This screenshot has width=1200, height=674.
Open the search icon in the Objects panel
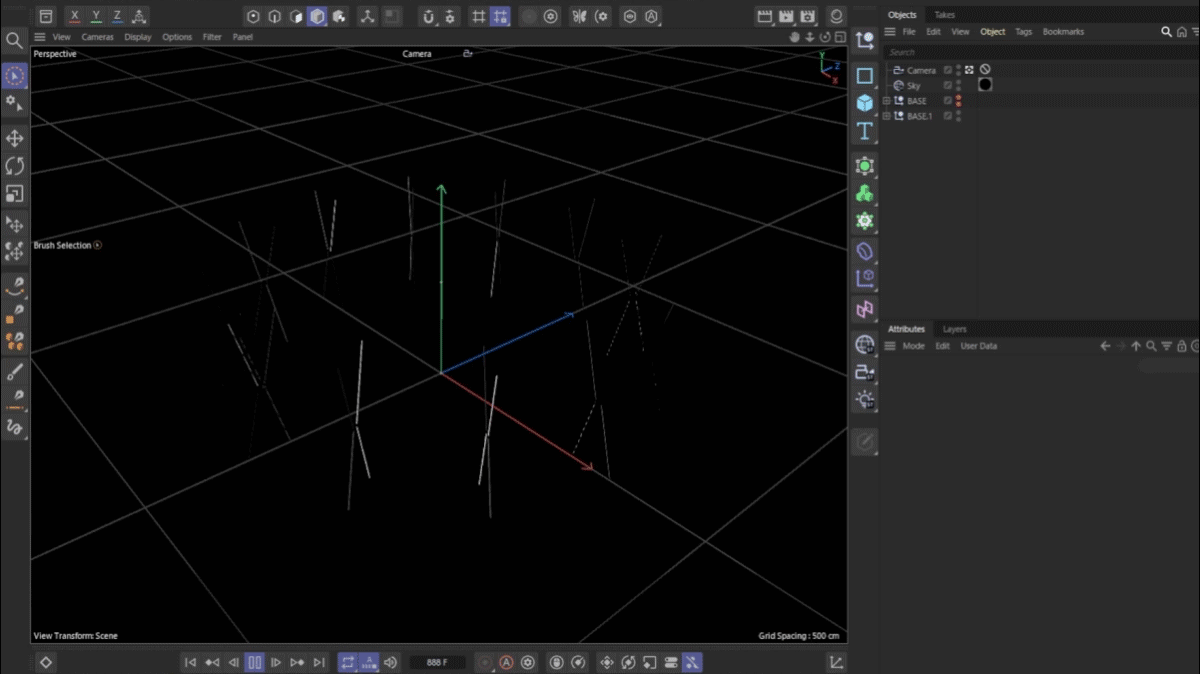coord(1167,31)
